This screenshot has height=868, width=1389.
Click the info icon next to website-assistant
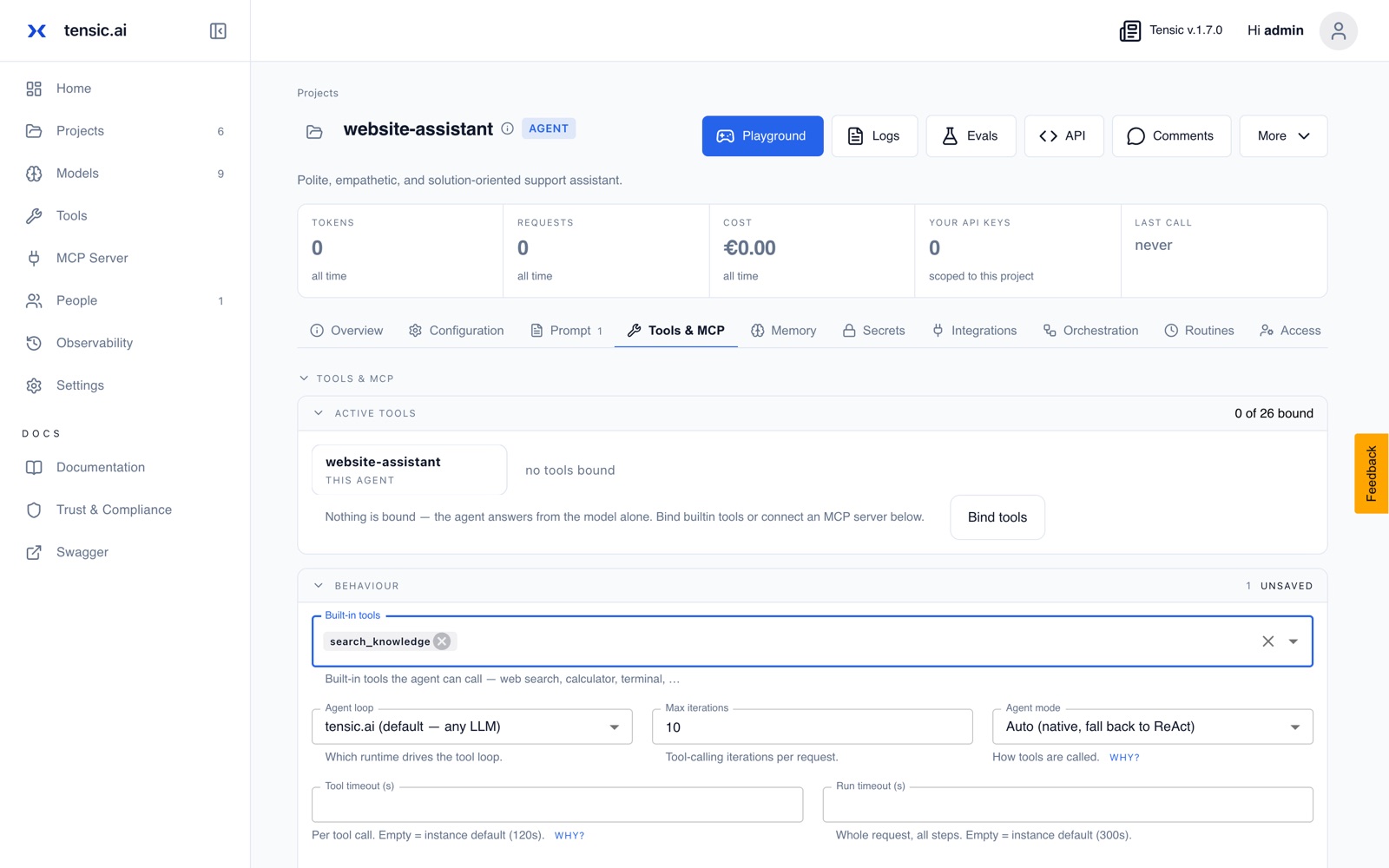click(x=508, y=128)
